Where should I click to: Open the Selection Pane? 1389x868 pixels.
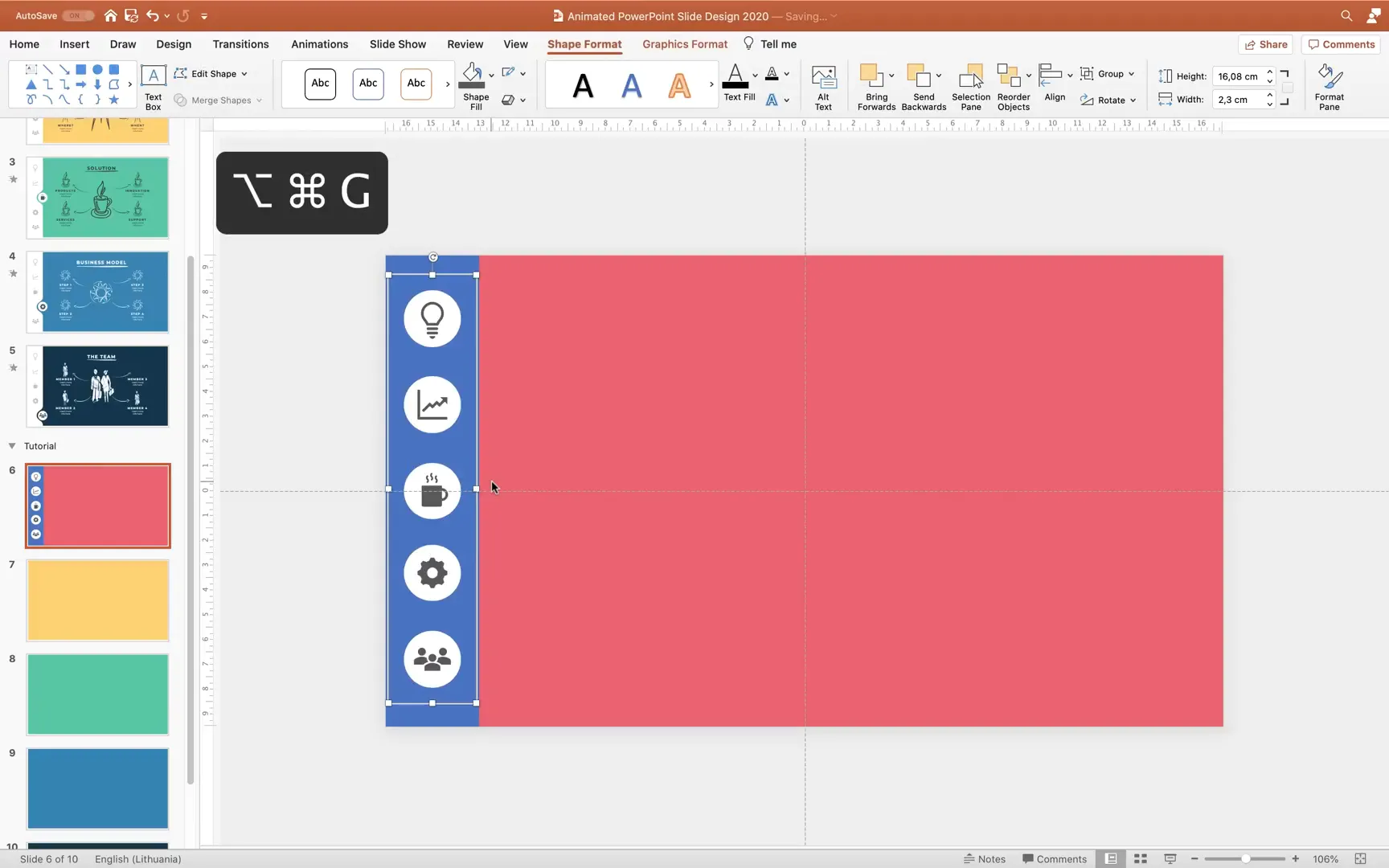971,84
